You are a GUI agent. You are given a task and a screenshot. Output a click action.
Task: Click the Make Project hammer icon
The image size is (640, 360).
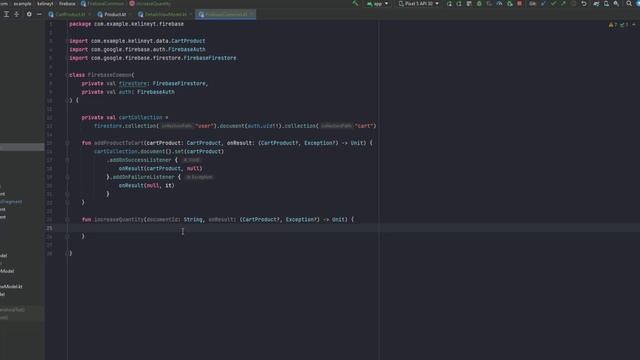click(x=356, y=4)
